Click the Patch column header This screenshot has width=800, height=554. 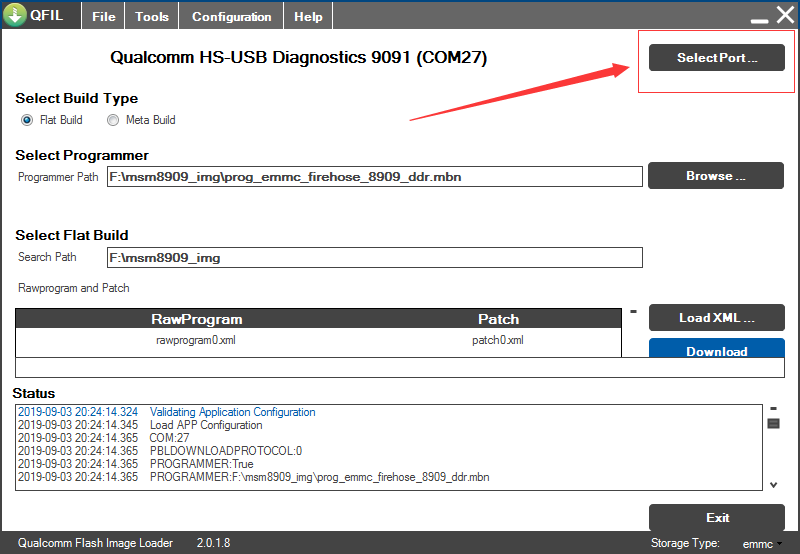[498, 319]
